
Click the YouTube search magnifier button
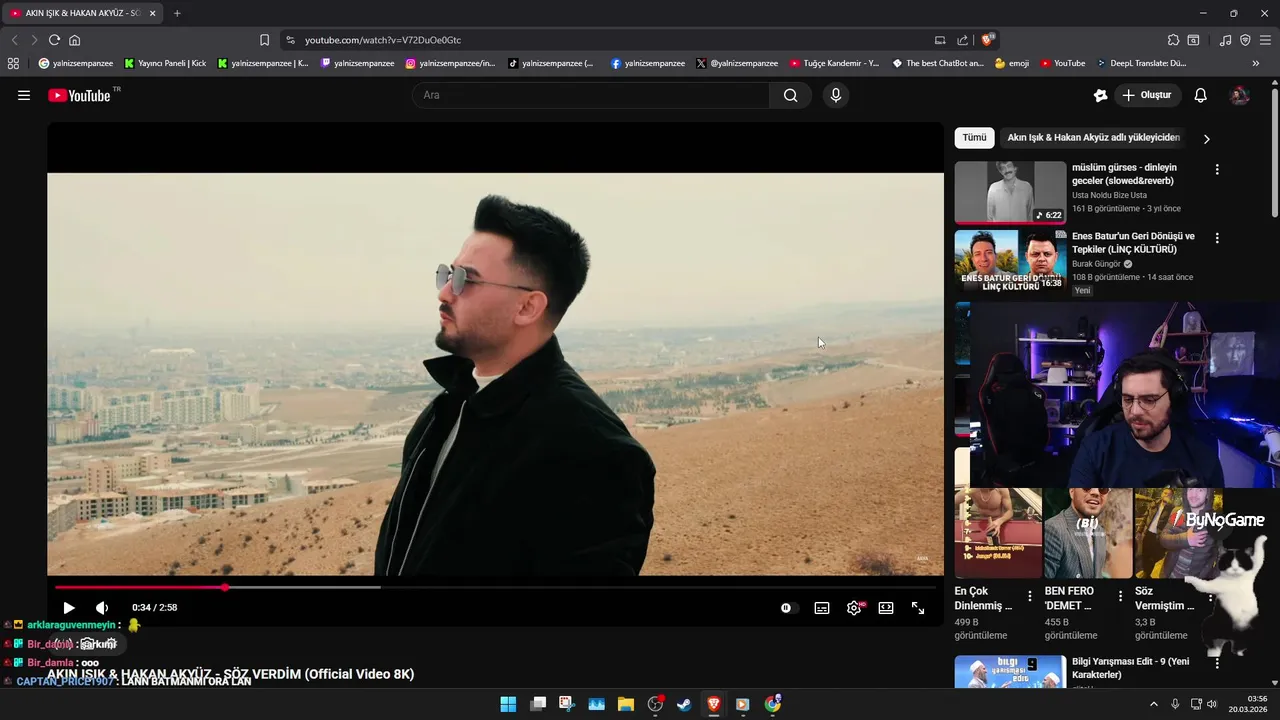[x=791, y=95]
